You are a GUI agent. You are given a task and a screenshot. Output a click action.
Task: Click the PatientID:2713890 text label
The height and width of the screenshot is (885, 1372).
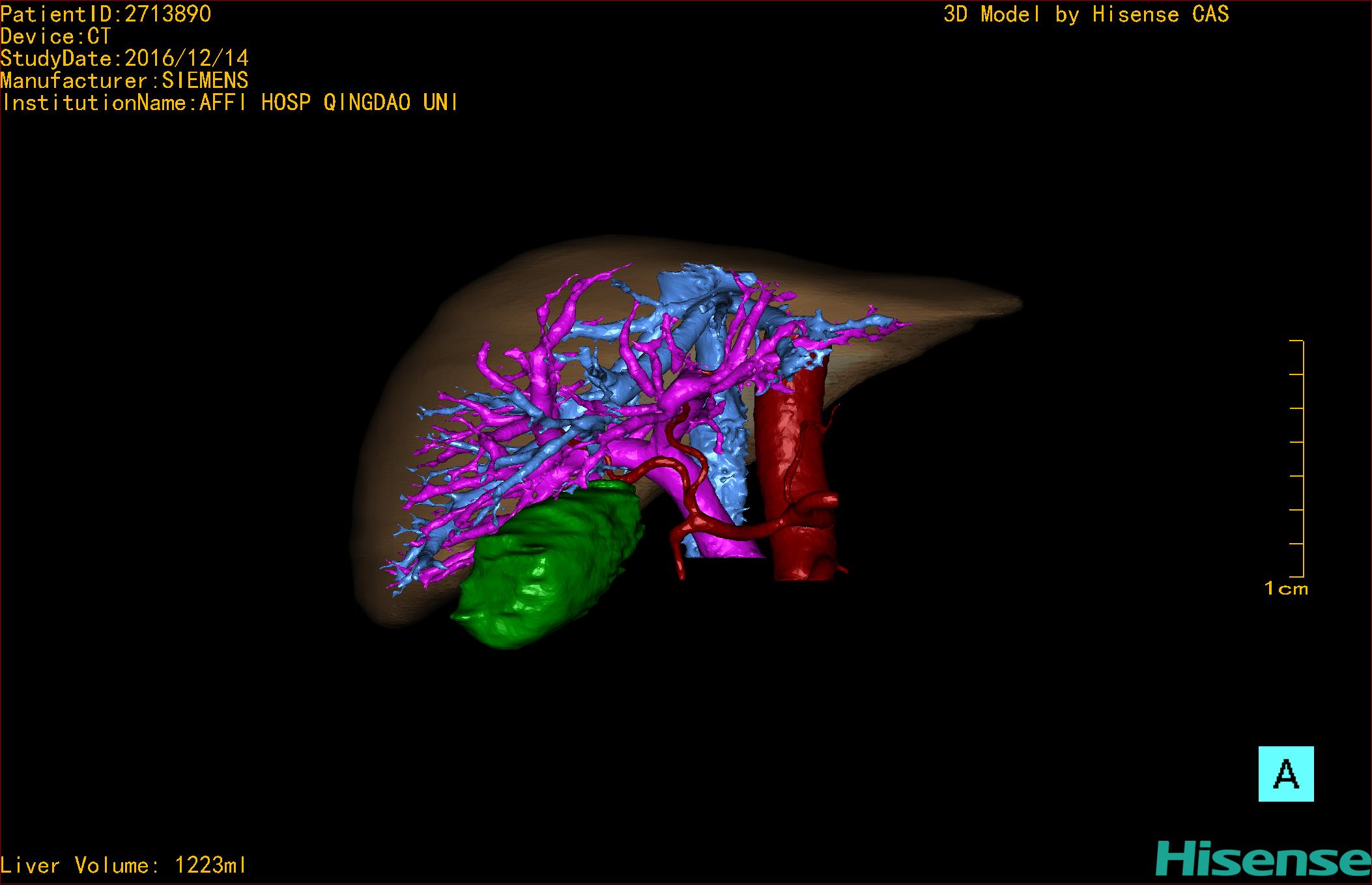[x=106, y=14]
